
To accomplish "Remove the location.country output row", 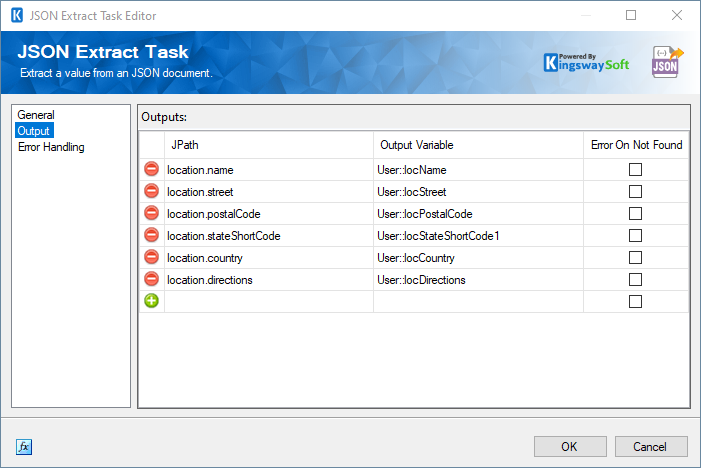I will [x=151, y=258].
